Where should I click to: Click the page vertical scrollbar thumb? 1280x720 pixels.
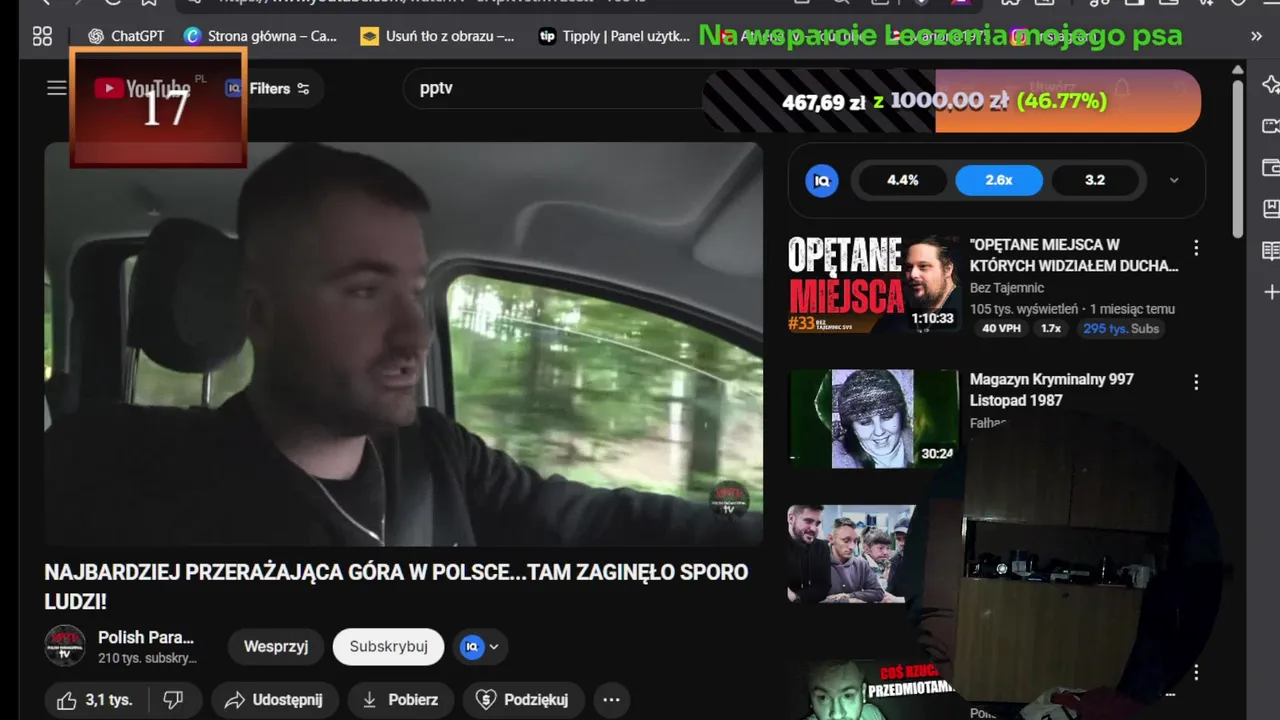coord(1238,158)
